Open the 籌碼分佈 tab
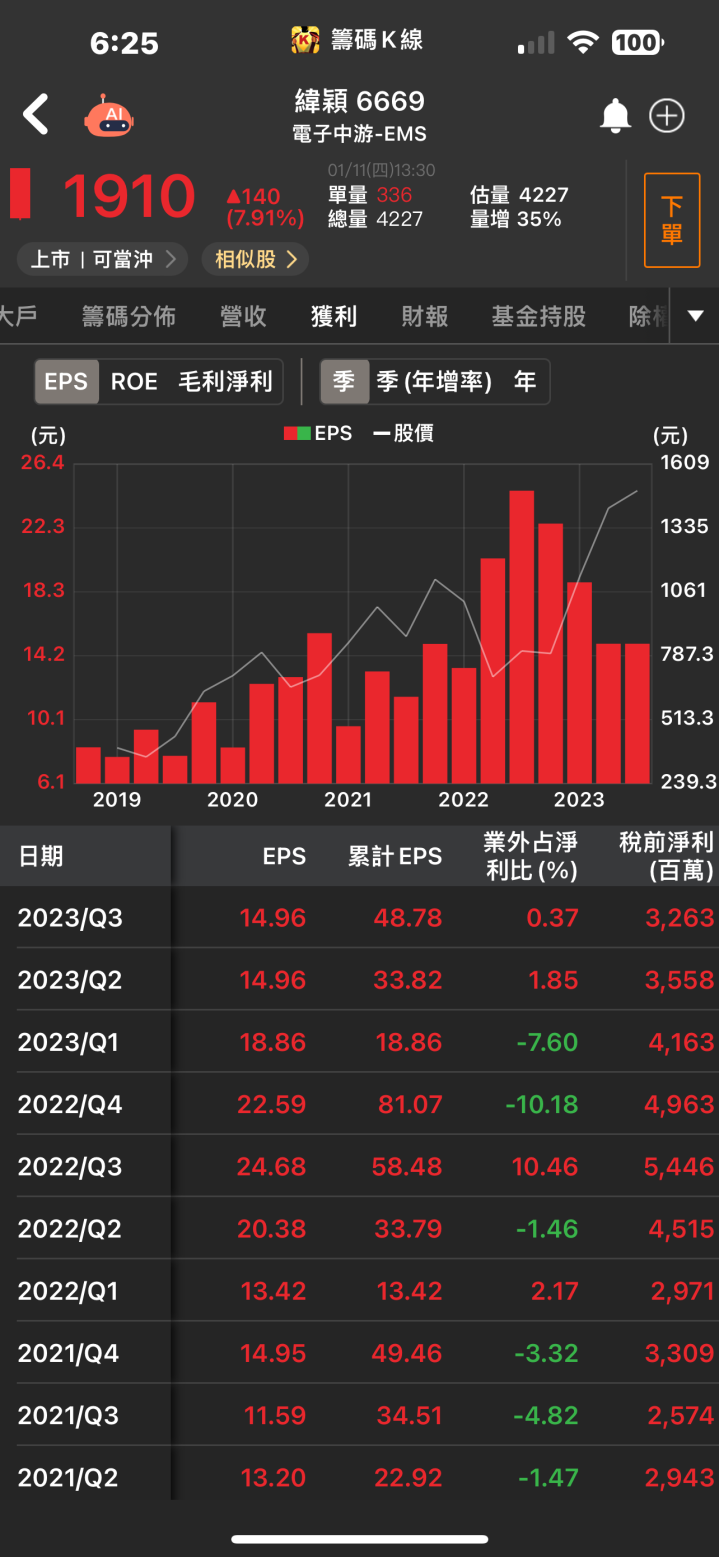Screen dimensions: 719x1557 click(x=129, y=317)
